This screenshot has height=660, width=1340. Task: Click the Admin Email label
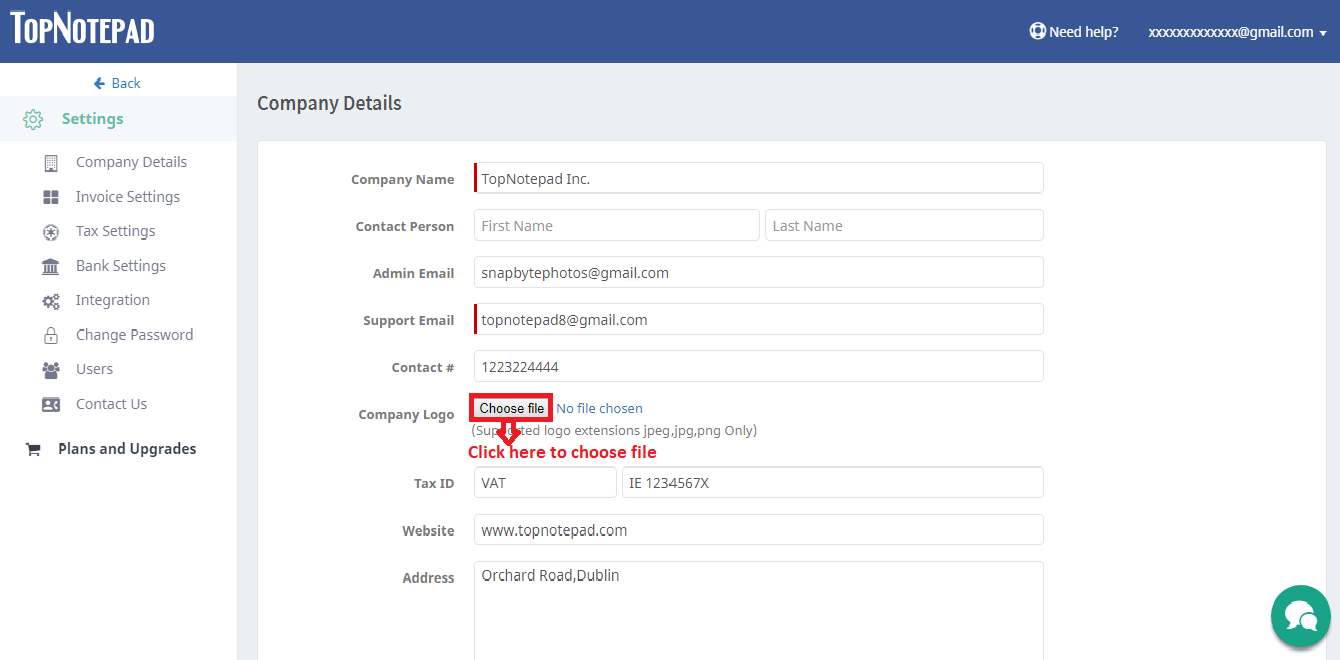(x=413, y=274)
